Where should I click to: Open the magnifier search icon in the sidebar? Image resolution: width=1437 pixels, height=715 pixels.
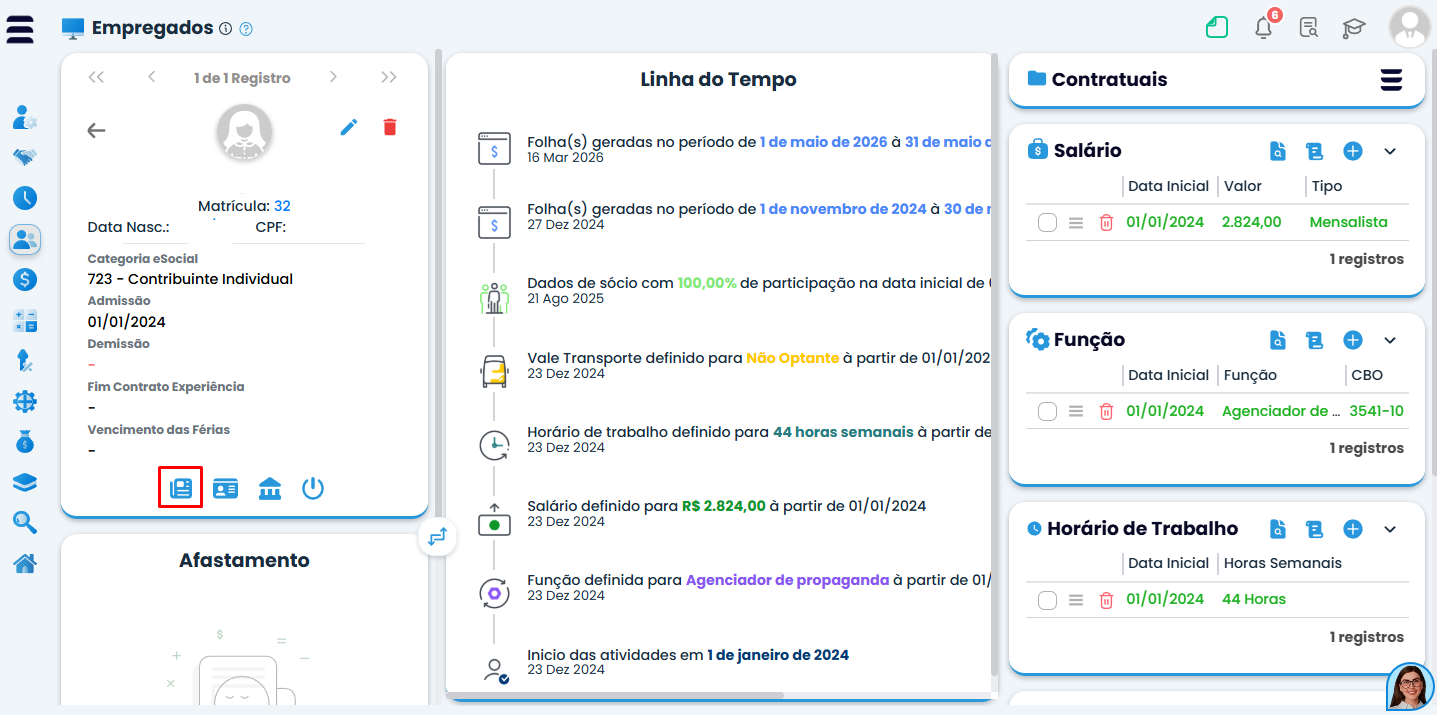coord(25,522)
